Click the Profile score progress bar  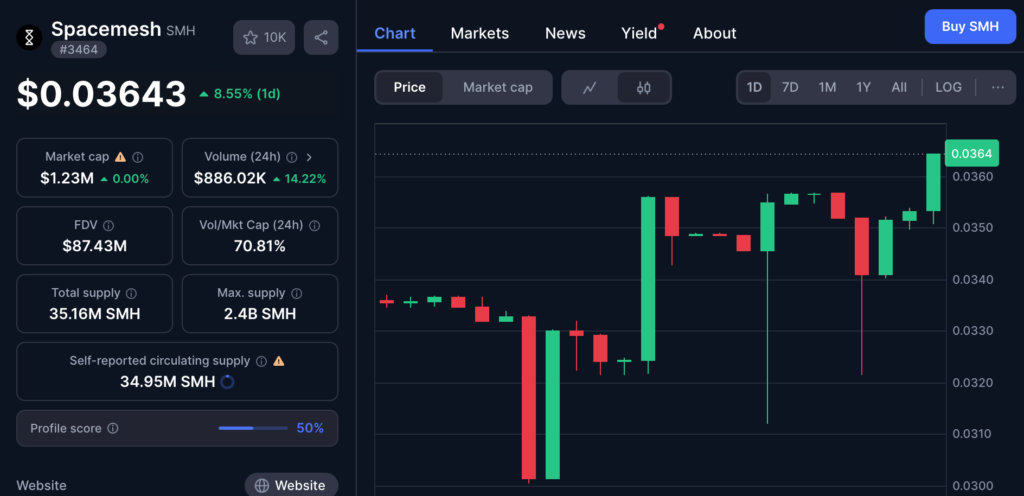pyautogui.click(x=251, y=428)
